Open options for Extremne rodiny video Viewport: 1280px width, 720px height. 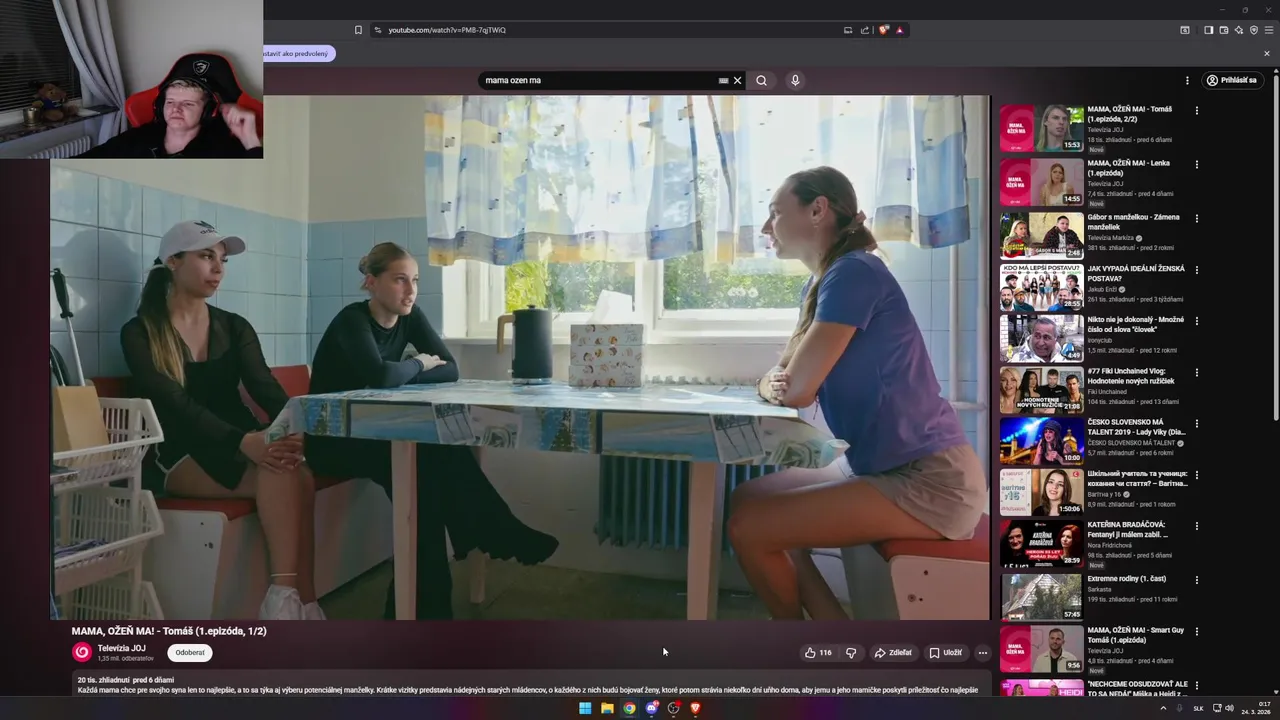tap(1196, 580)
